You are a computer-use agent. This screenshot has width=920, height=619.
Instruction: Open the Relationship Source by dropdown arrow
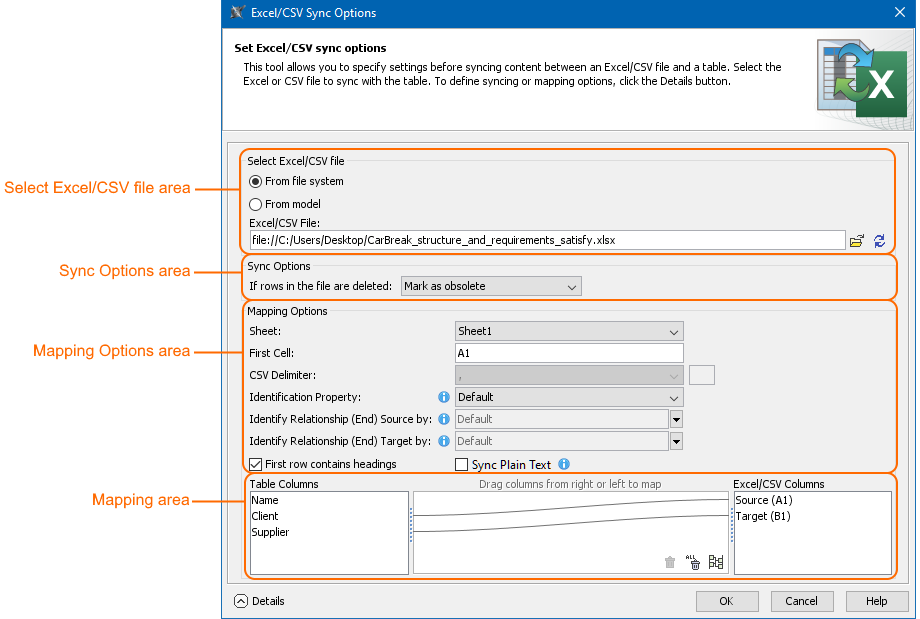(676, 420)
